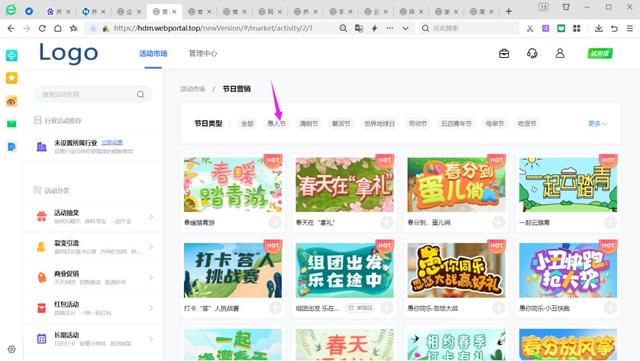Bookmark the page with the star icon

[x=73, y=28]
